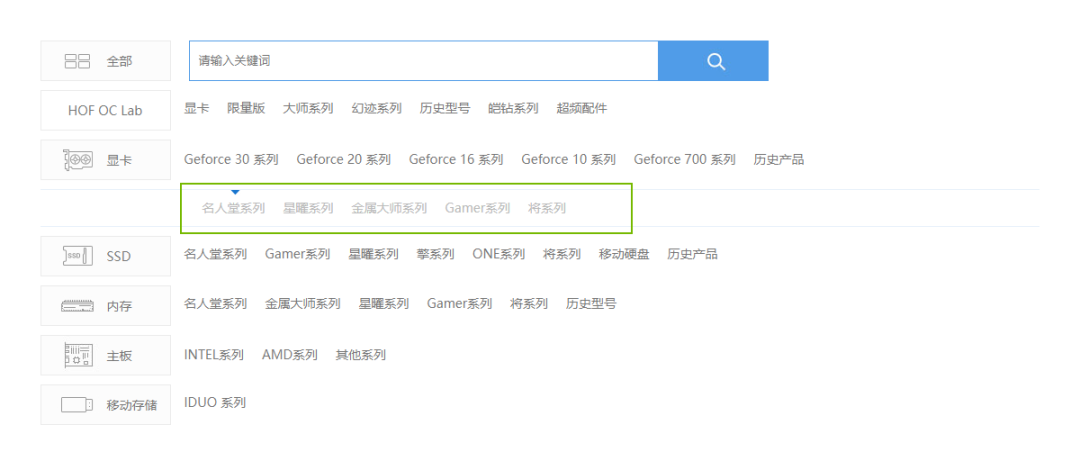Choose 将系列 in Geforce 30 submenu
Image resolution: width=1080 pixels, height=461 pixels.
click(x=547, y=207)
